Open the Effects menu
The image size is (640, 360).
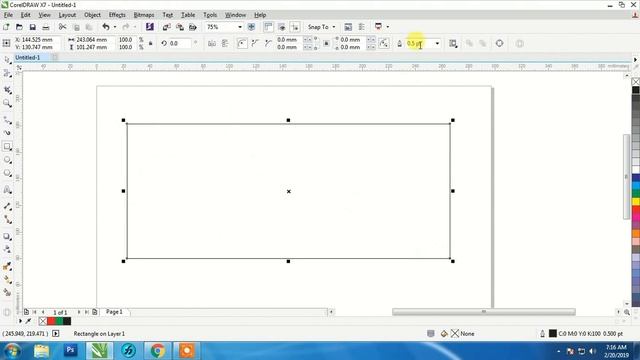click(x=117, y=15)
